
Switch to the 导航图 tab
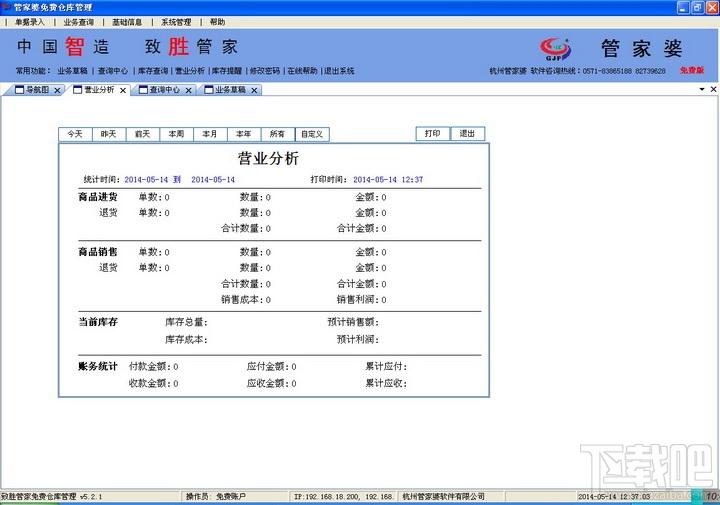pyautogui.click(x=37, y=90)
